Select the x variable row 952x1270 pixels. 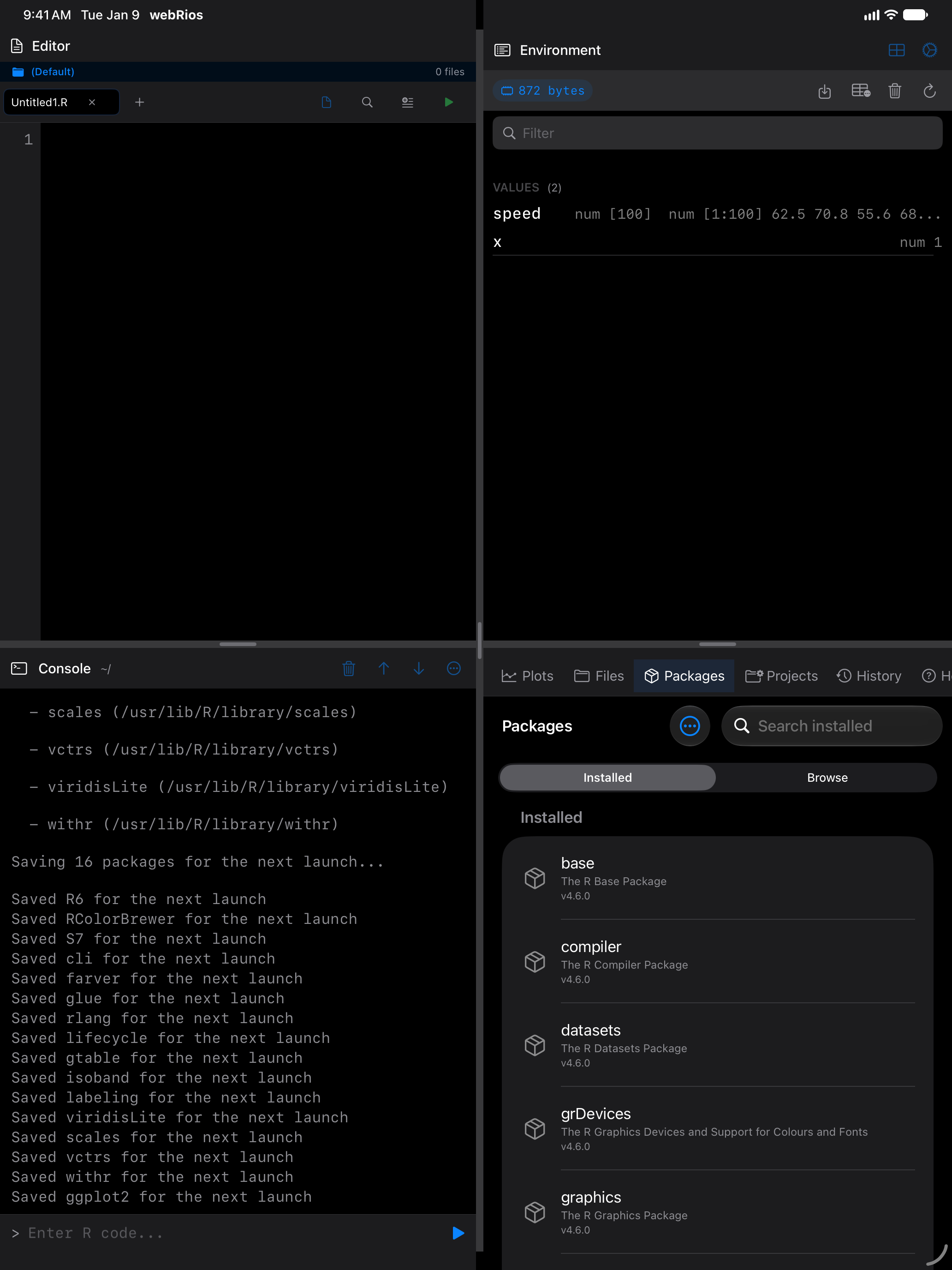coord(717,242)
